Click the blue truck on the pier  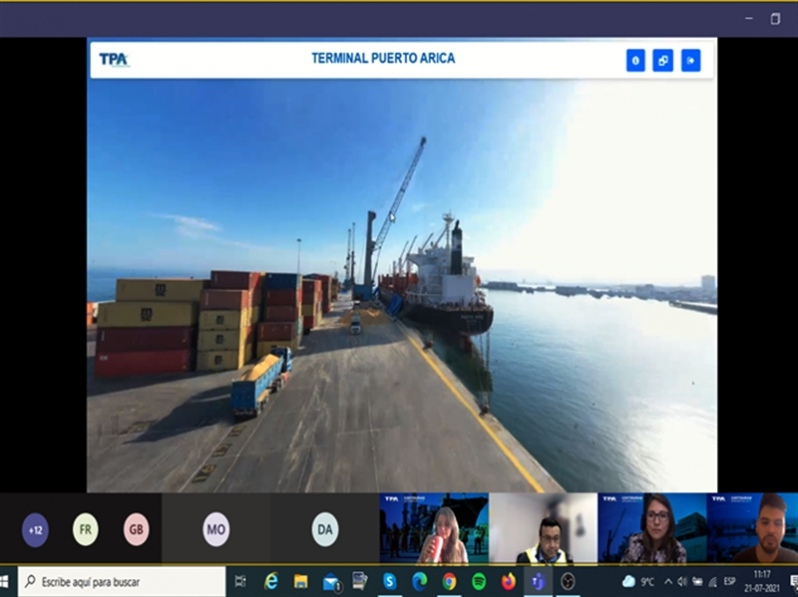[261, 382]
